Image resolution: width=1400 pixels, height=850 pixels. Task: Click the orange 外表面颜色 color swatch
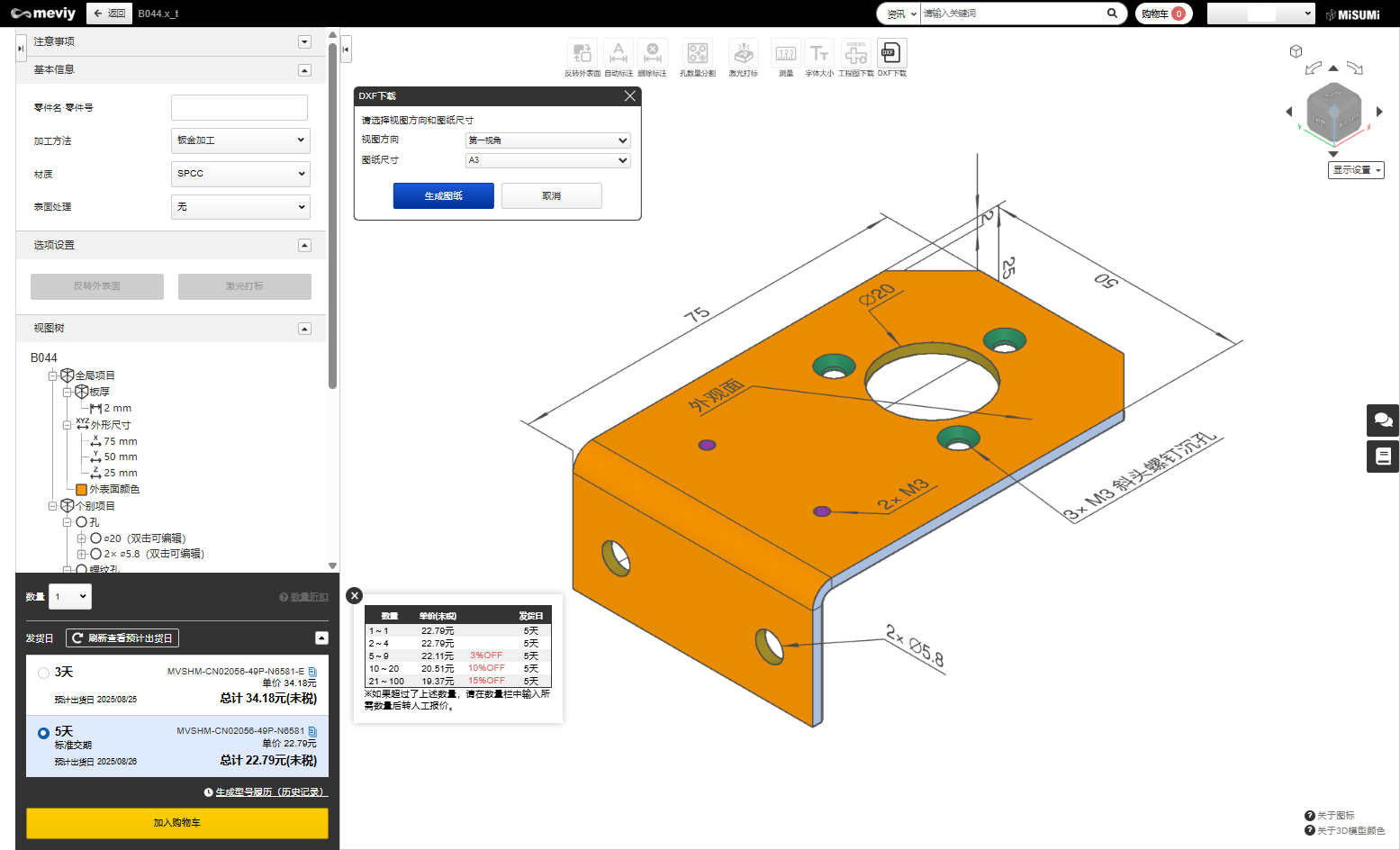pos(82,490)
